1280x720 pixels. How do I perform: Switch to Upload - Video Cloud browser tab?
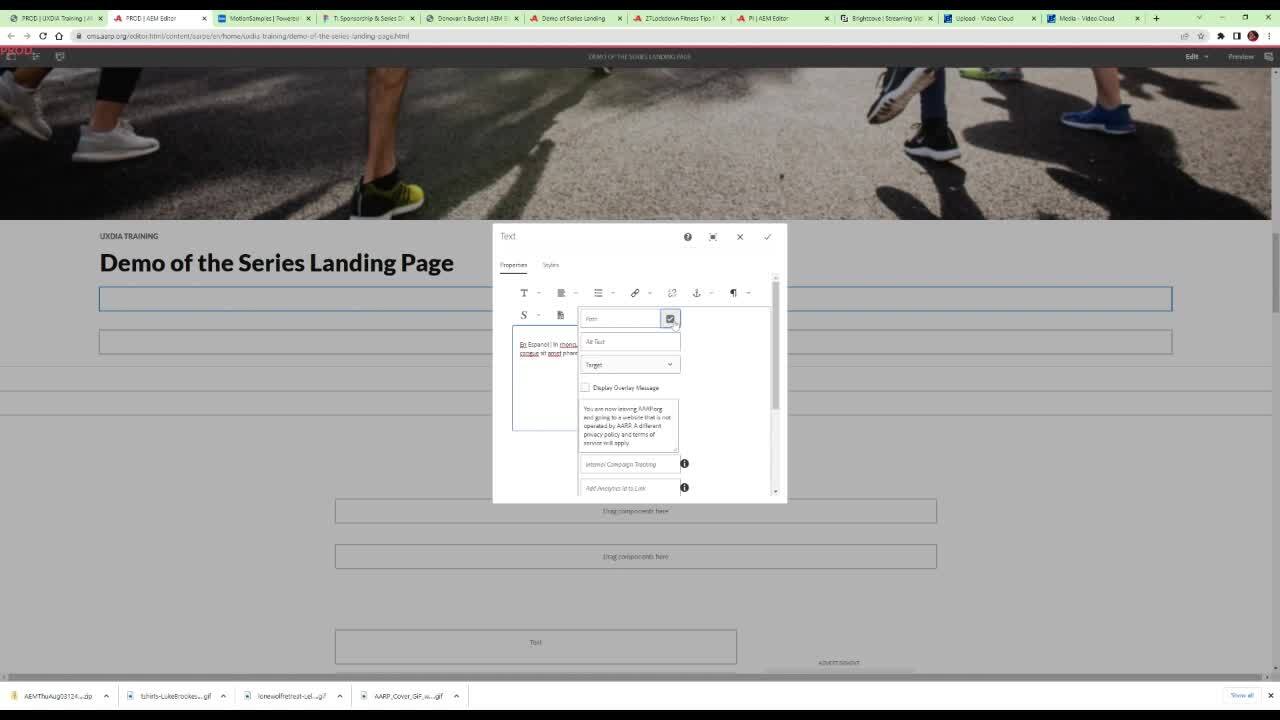click(990, 18)
